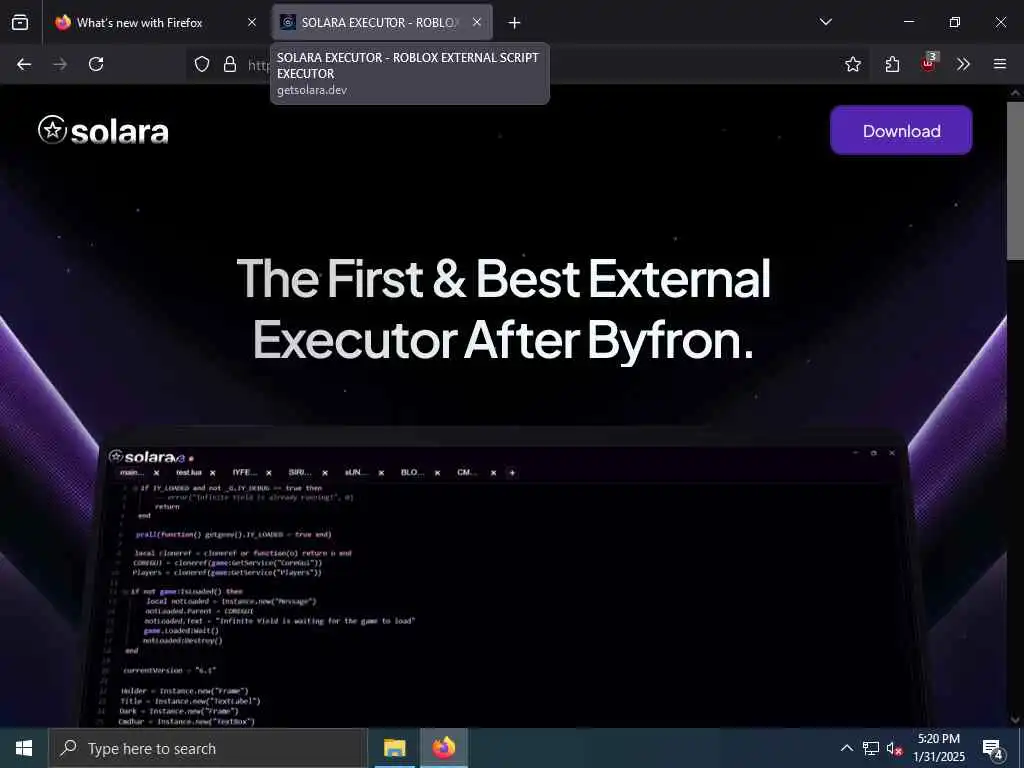The height and width of the screenshot is (768, 1024).
Task: Click the page vertical scrollbar thumb
Action: [x=1016, y=180]
